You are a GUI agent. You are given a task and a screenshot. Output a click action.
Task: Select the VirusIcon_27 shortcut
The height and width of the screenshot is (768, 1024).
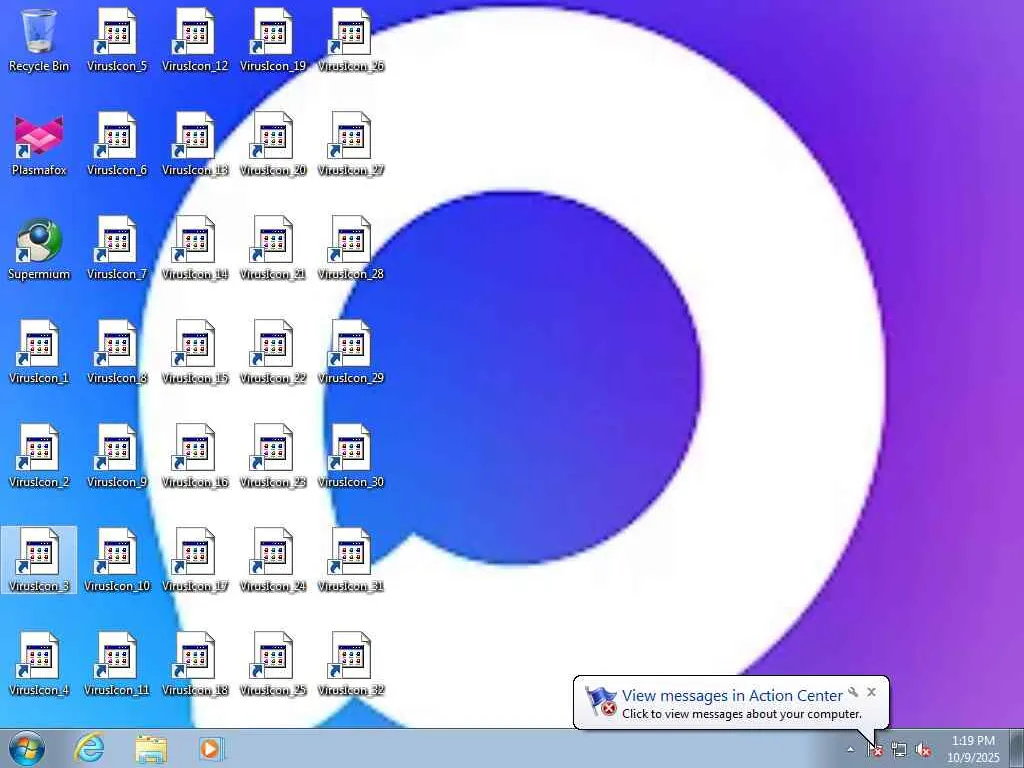[x=351, y=145]
